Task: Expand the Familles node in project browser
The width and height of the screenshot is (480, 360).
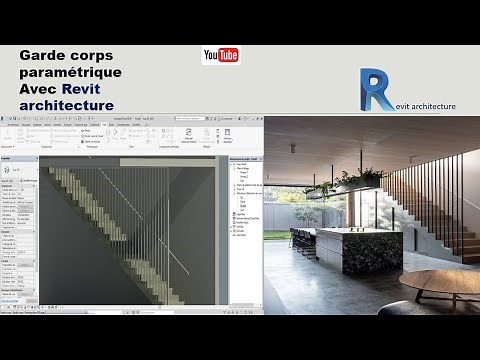Action: tap(231, 227)
